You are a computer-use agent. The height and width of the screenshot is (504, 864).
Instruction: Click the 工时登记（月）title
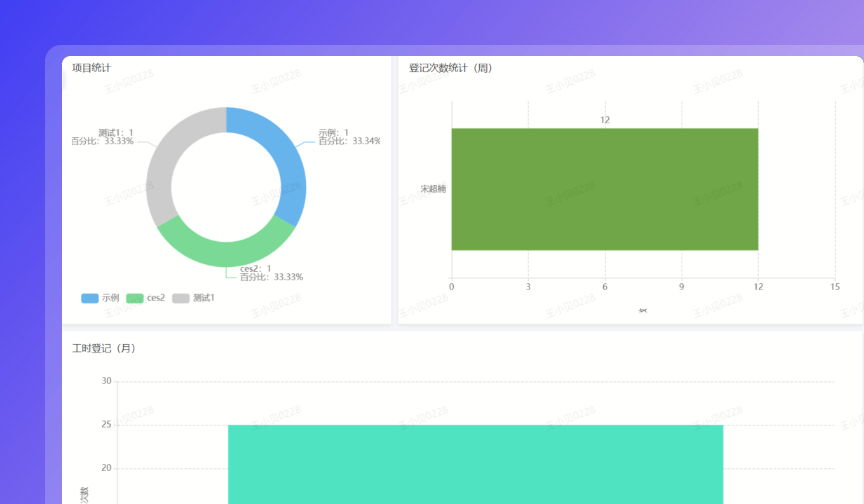point(104,348)
